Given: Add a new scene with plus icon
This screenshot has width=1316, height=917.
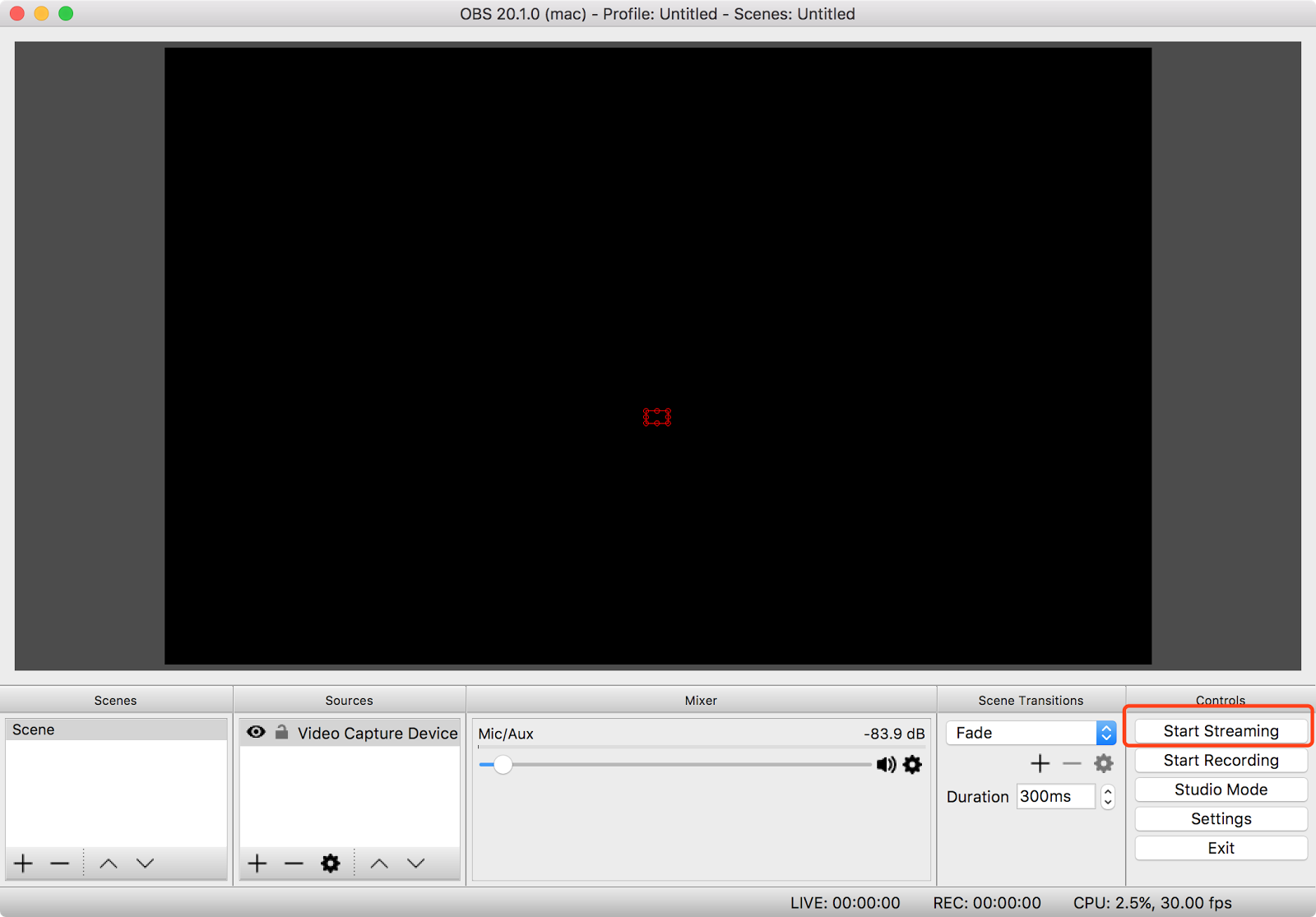Looking at the screenshot, I should click(x=23, y=863).
